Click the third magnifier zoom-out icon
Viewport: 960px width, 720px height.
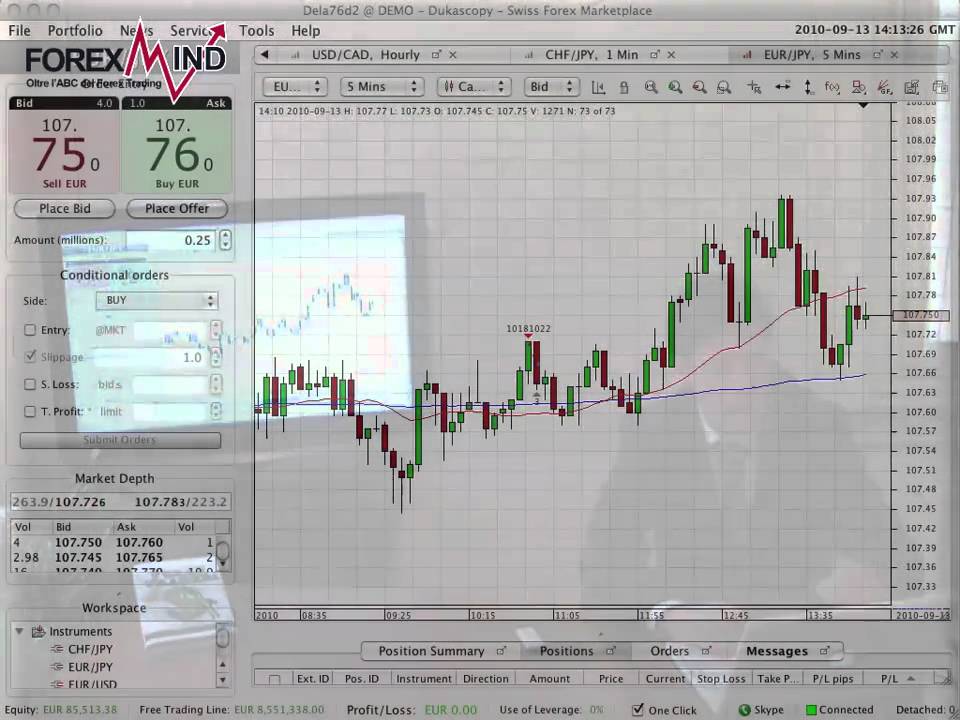(699, 87)
